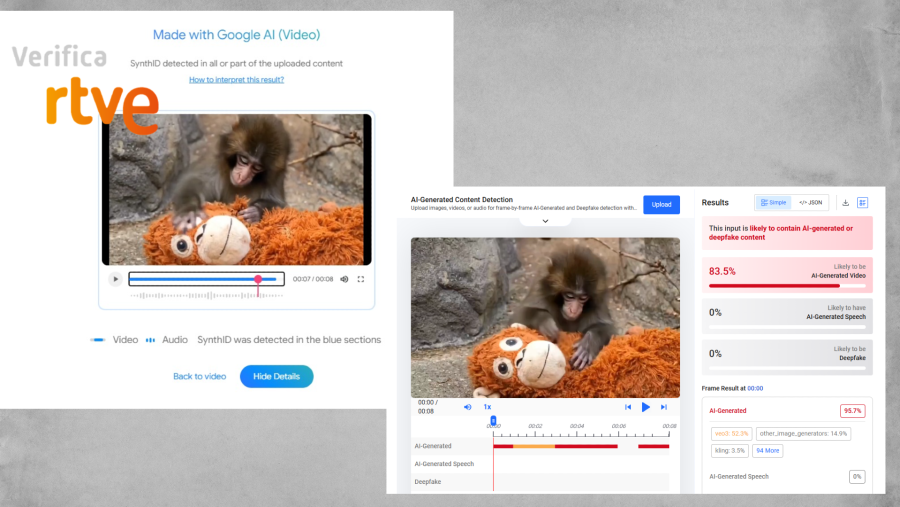Image resolution: width=900 pixels, height=507 pixels.
Task: Click the 95.7% AI-Generated score badge
Action: pyautogui.click(x=852, y=411)
